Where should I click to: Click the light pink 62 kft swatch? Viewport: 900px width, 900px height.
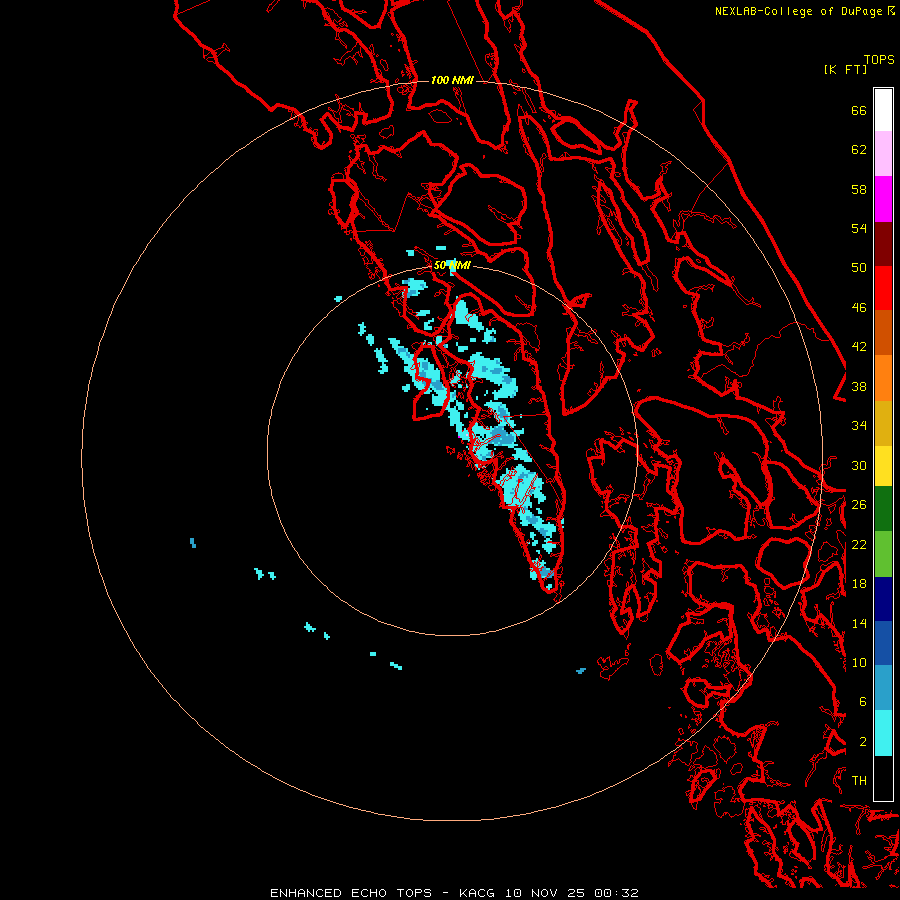tap(883, 154)
